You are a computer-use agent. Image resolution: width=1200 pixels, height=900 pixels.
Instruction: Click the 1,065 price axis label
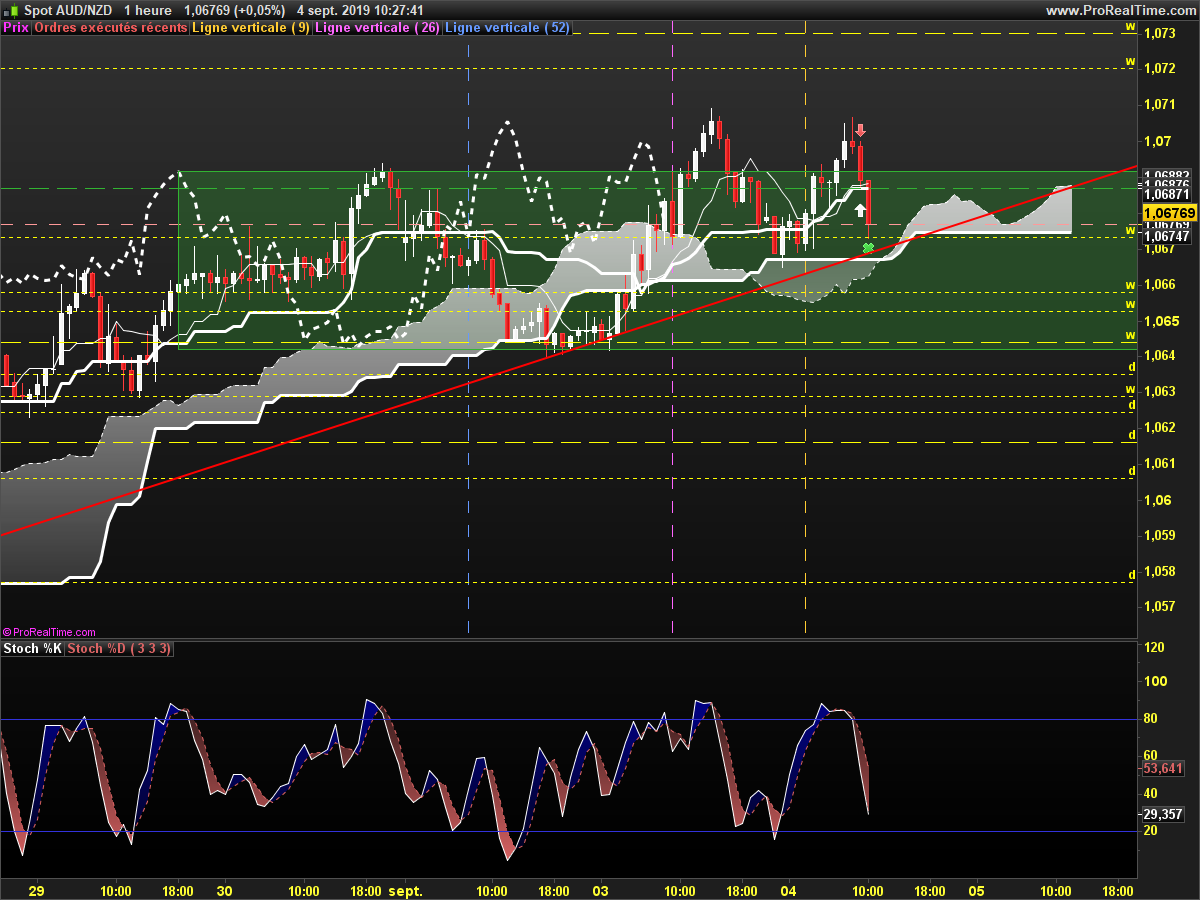click(x=1160, y=321)
